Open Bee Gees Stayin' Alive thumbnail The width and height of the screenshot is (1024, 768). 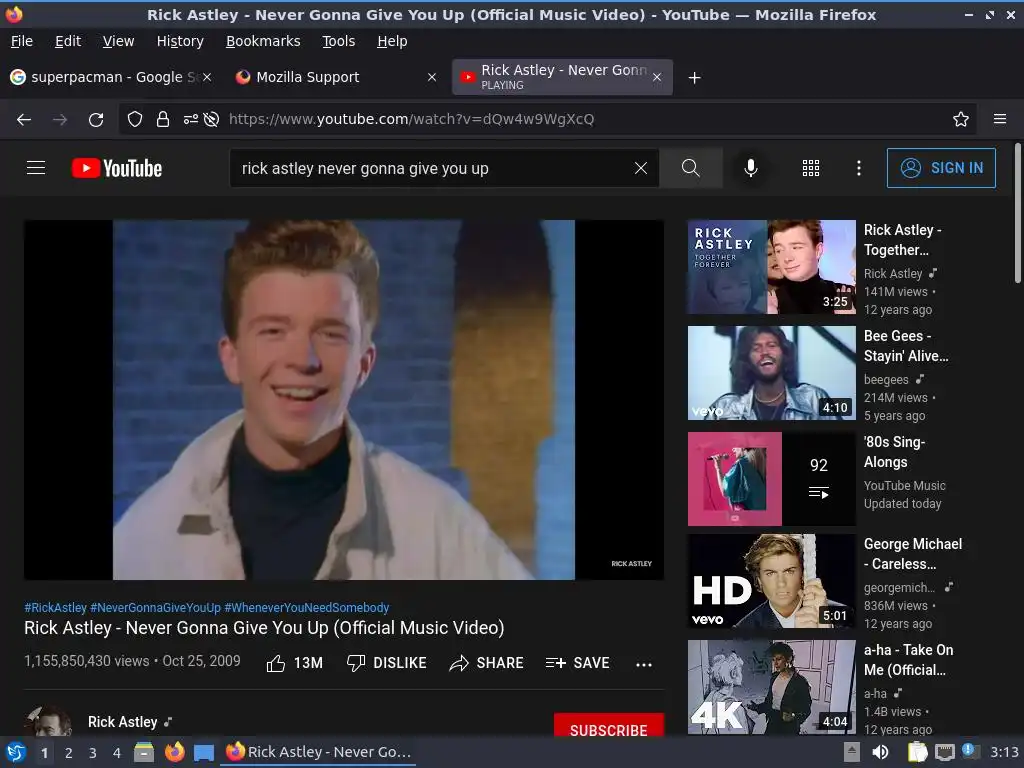coord(771,373)
